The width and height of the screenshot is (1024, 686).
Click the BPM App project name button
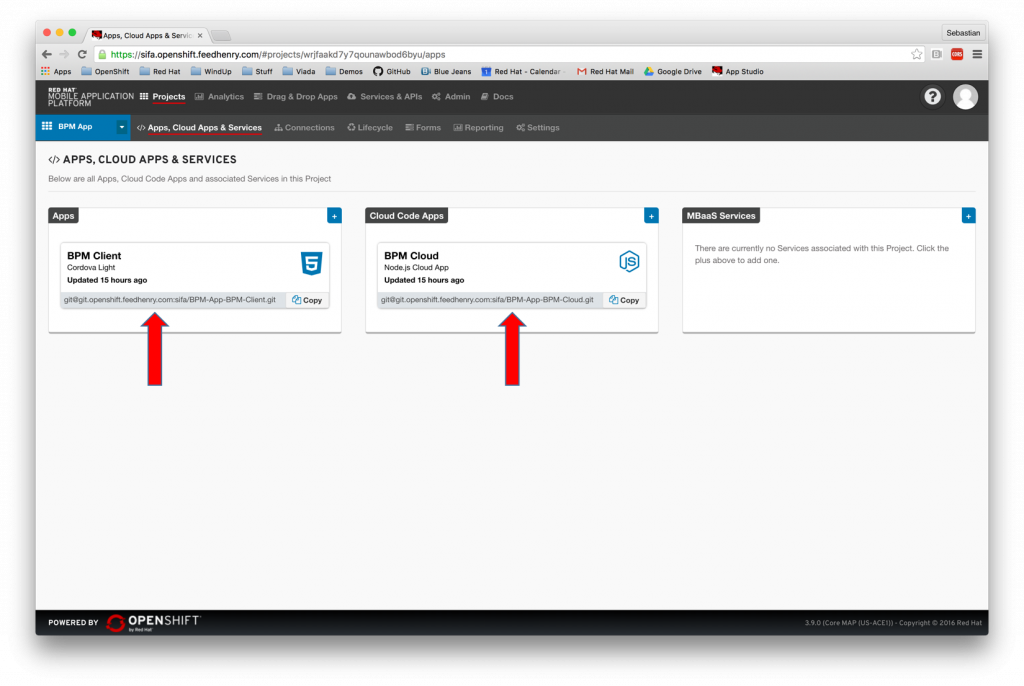pos(76,127)
